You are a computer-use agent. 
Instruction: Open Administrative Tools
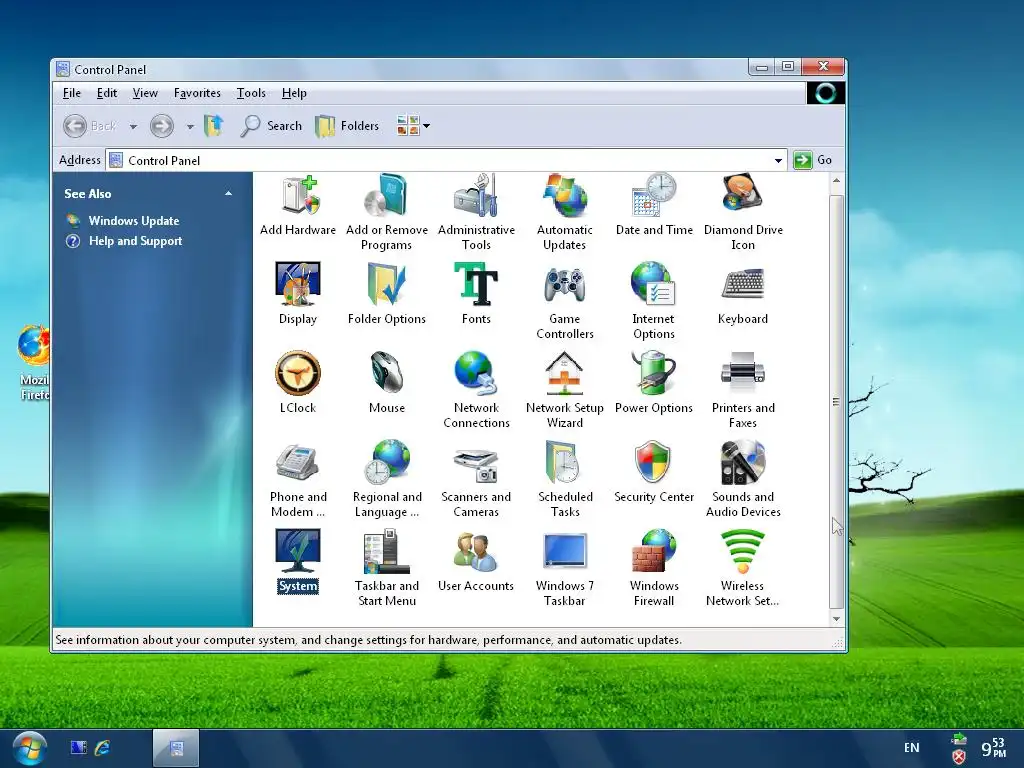476,212
